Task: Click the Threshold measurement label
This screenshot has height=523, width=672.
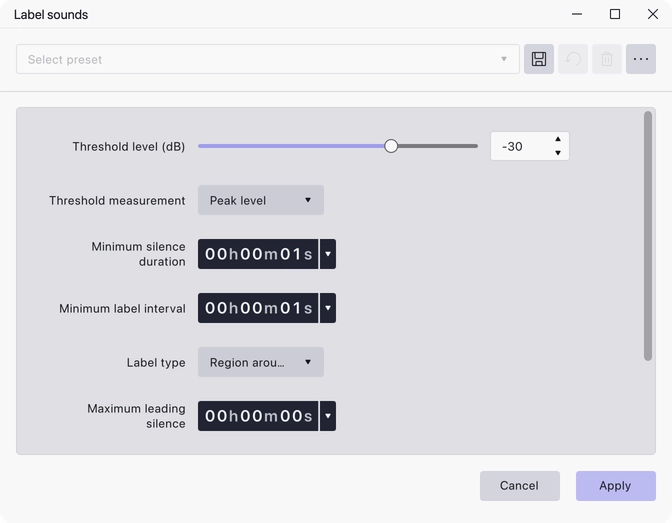Action: [x=117, y=201]
